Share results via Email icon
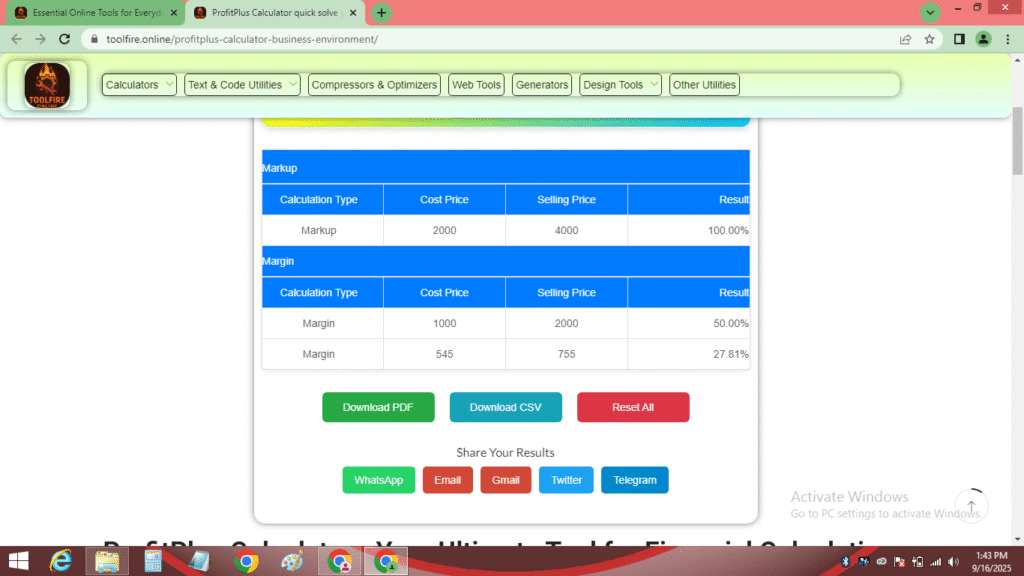1024x576 pixels. 447,480
